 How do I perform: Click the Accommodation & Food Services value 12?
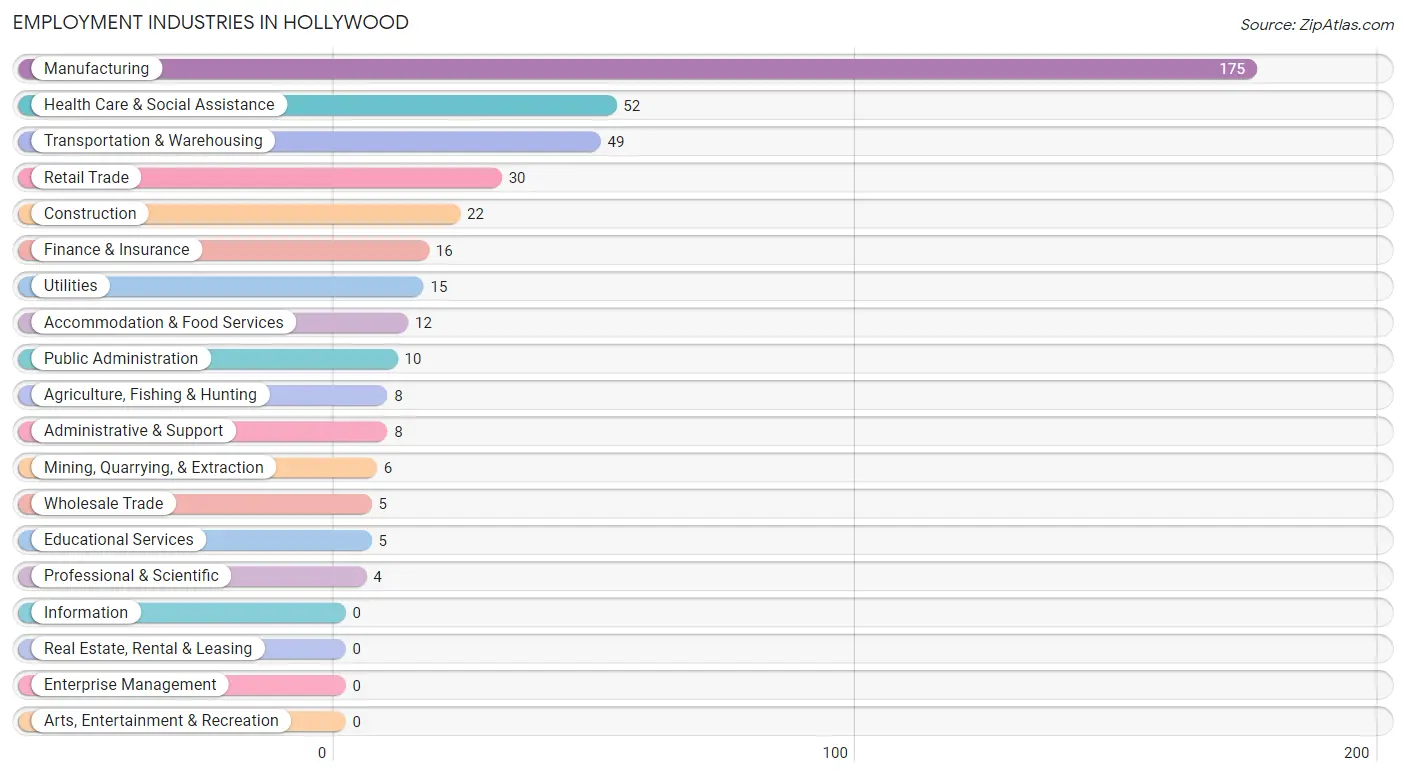click(424, 323)
